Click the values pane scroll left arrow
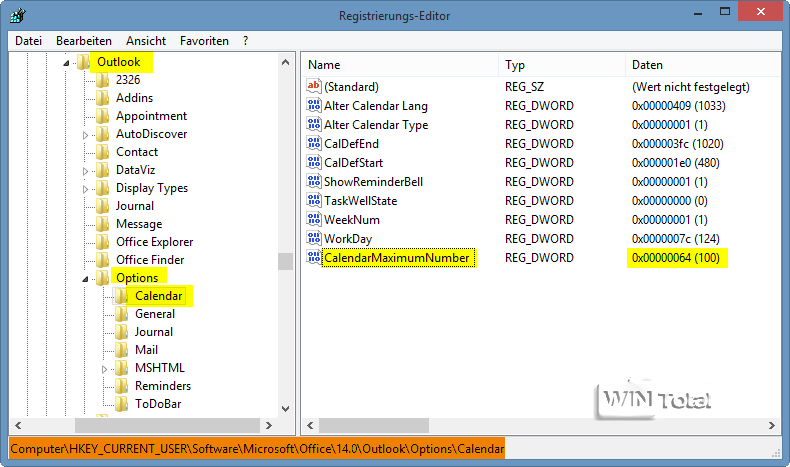 click(x=310, y=425)
